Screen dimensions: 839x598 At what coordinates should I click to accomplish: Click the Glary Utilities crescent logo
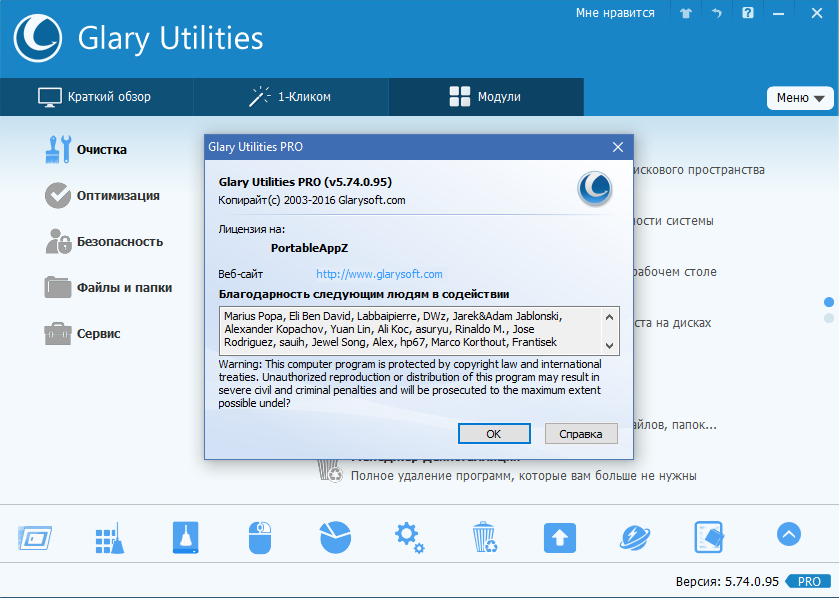37,39
